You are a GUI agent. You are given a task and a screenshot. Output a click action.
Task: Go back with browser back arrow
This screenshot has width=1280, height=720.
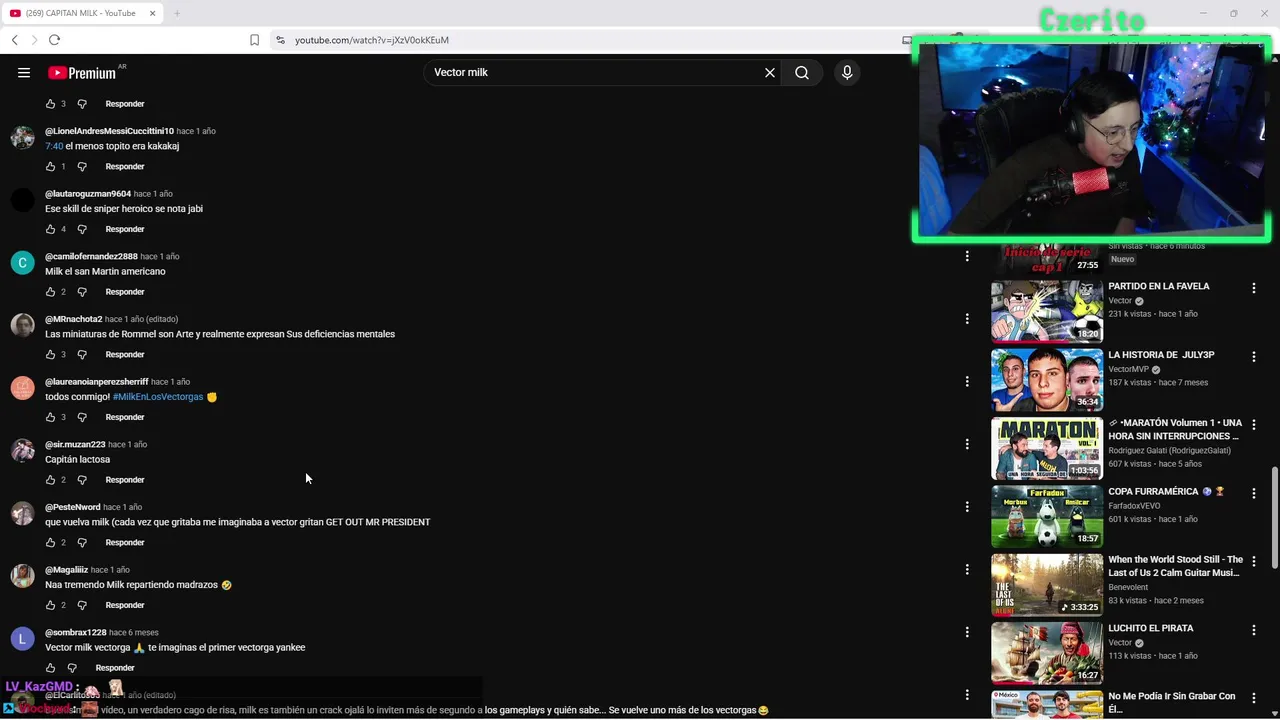[x=14, y=40]
